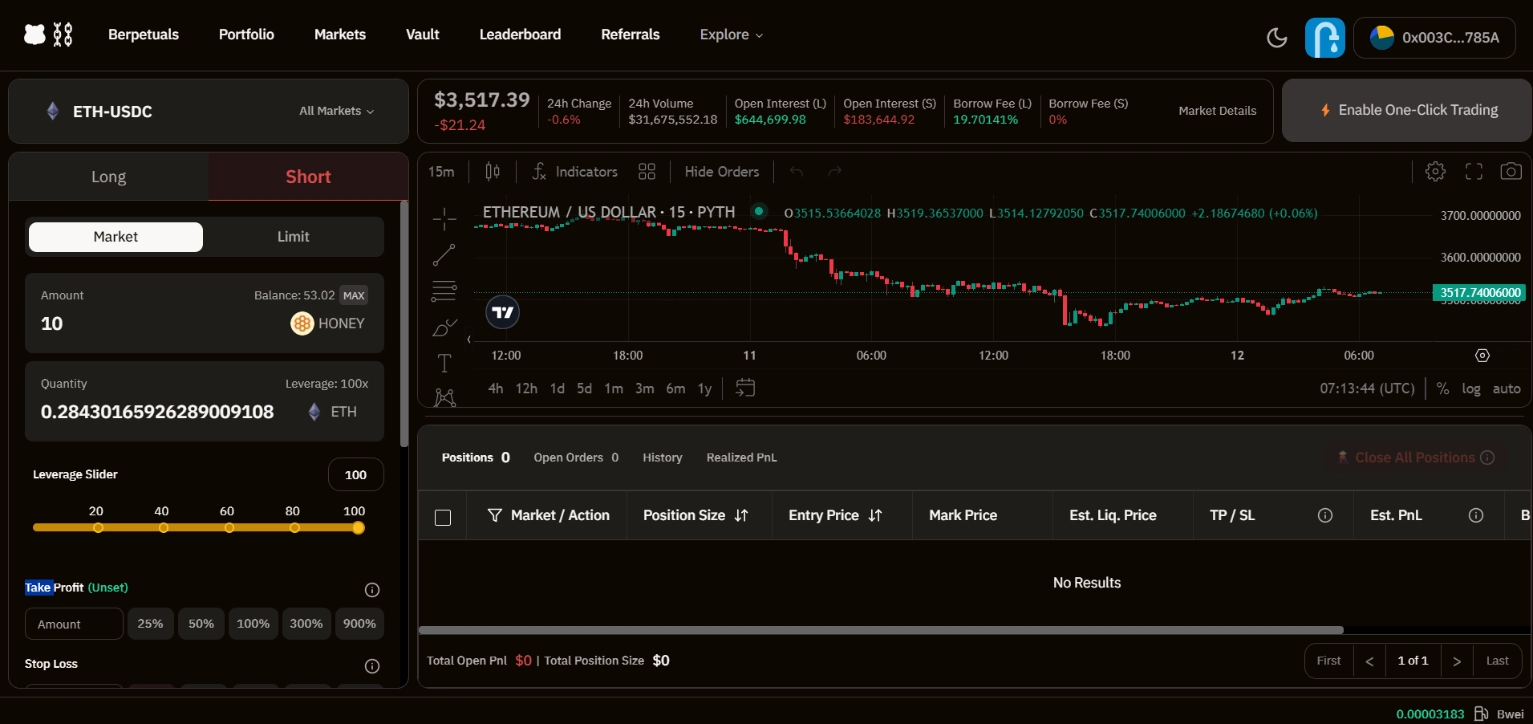Switch order type to Market

pos(116,237)
